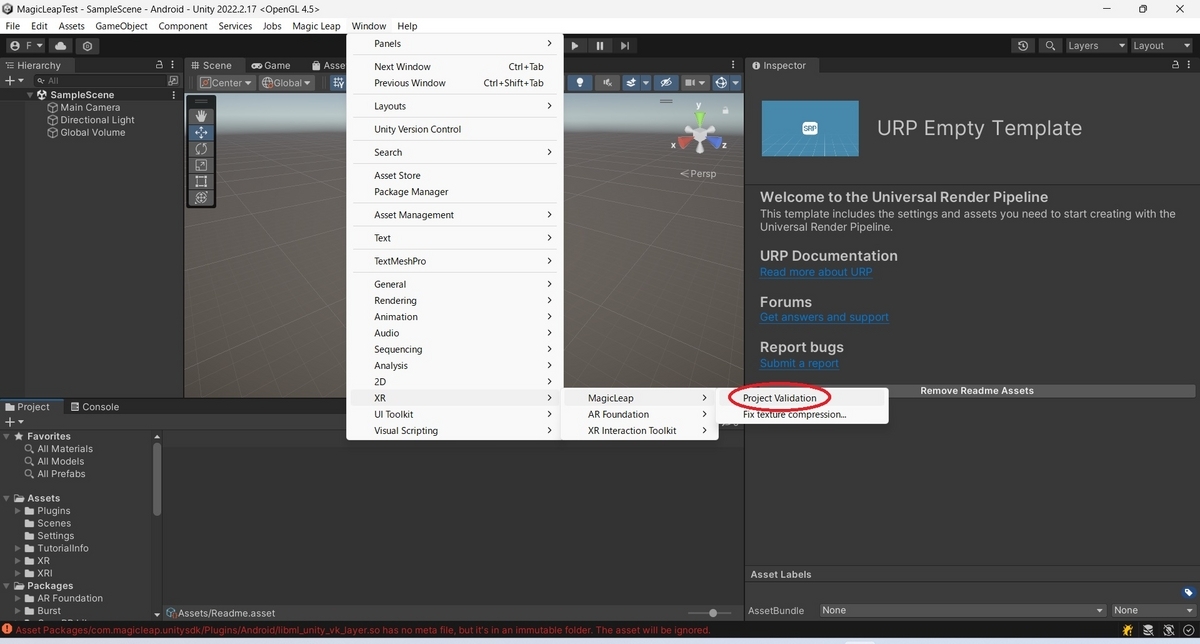Image resolution: width=1200 pixels, height=644 pixels.
Task: Open the undo history icon
Action: (1022, 46)
